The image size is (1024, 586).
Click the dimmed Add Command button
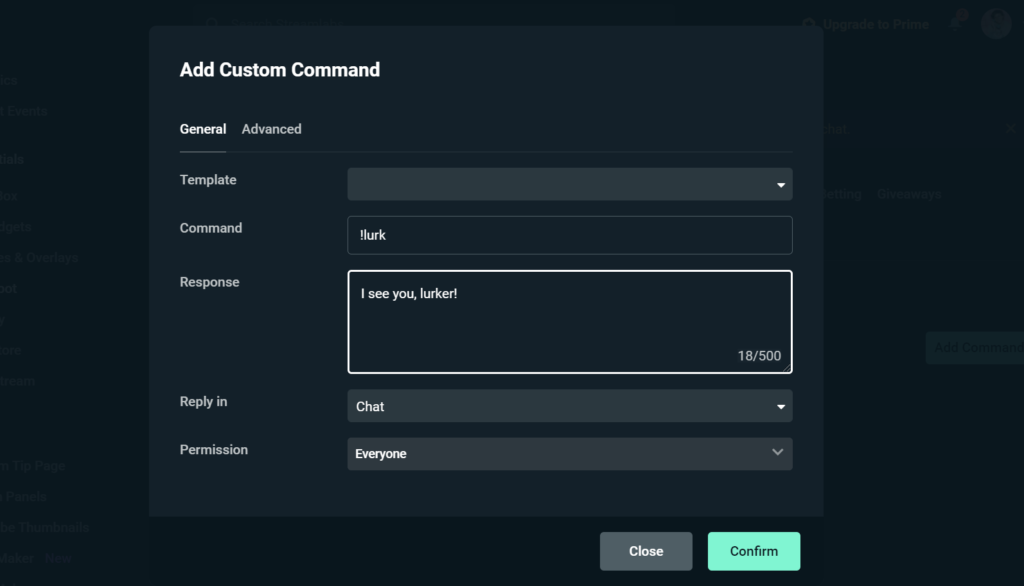click(976, 348)
